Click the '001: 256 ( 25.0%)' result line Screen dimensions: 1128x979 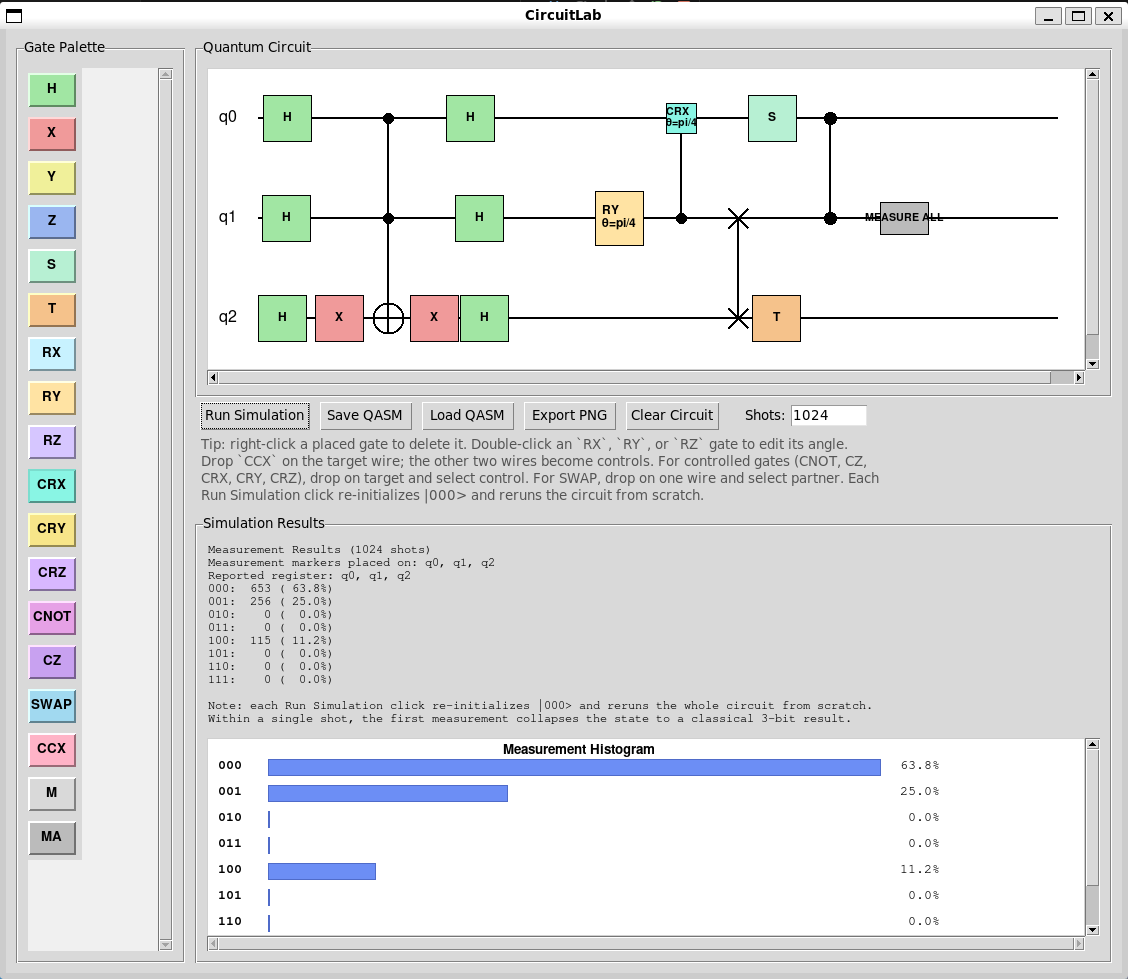click(270, 601)
